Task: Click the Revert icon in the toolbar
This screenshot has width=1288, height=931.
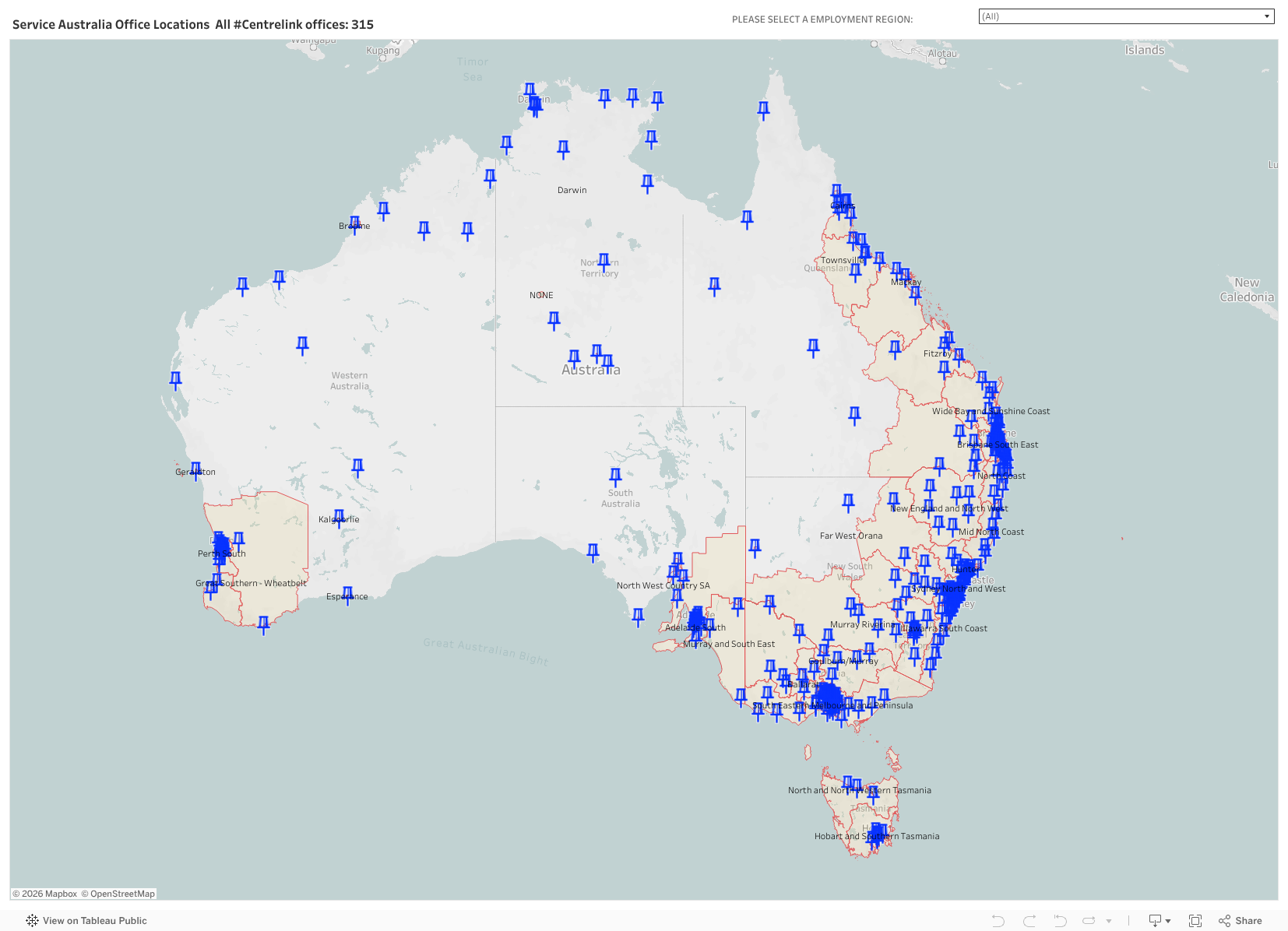Action: coord(1060,921)
